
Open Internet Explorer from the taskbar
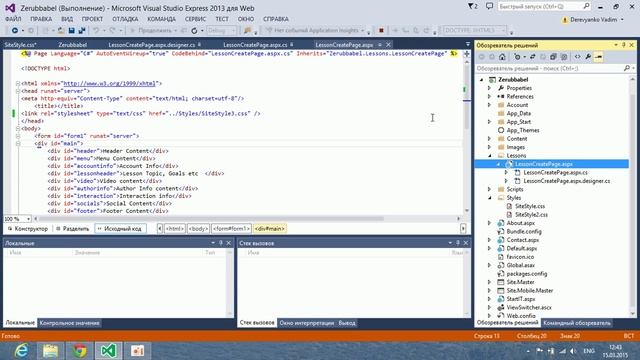pyautogui.click(x=20, y=351)
